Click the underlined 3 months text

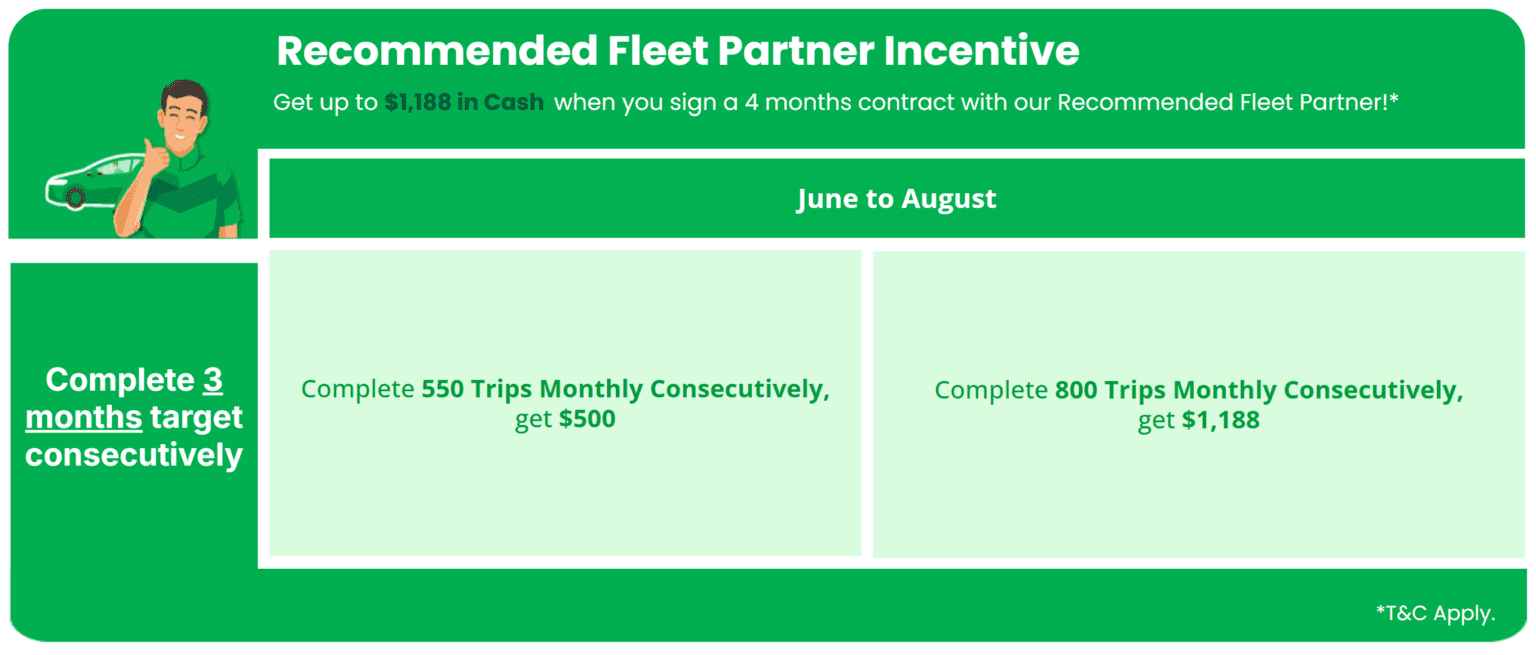point(124,398)
